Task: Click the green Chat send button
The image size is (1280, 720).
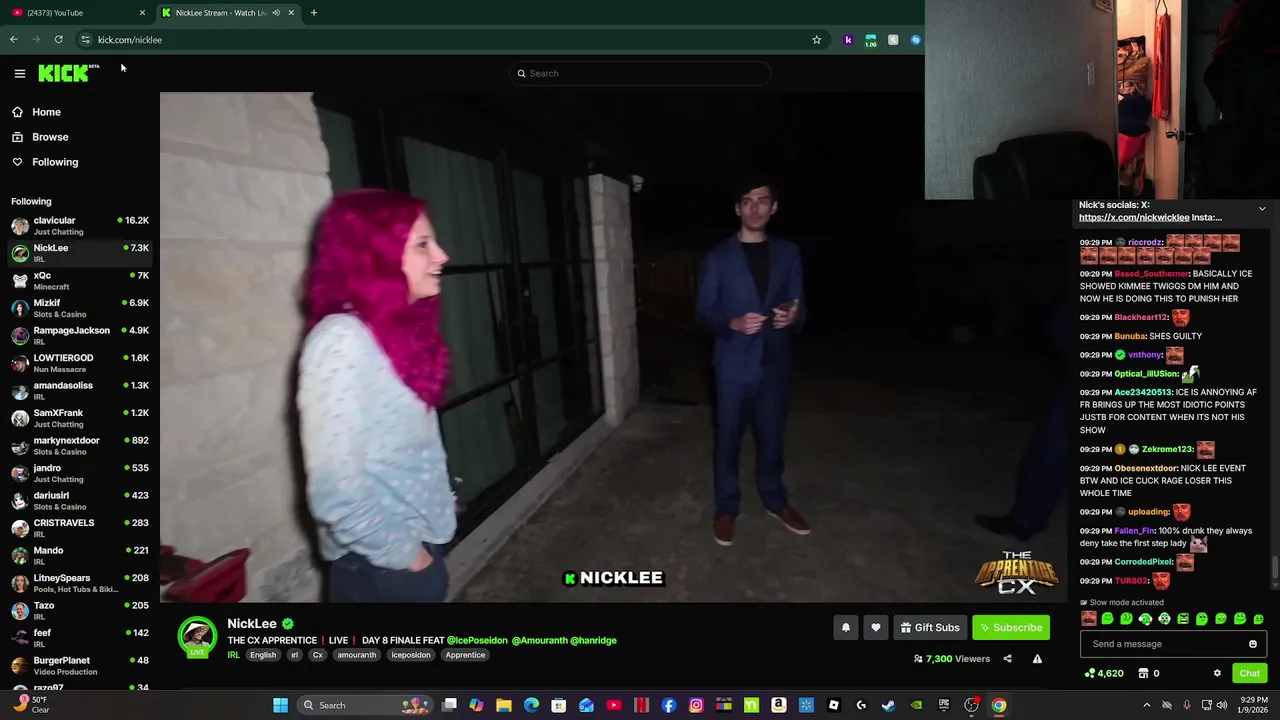Action: click(x=1249, y=673)
